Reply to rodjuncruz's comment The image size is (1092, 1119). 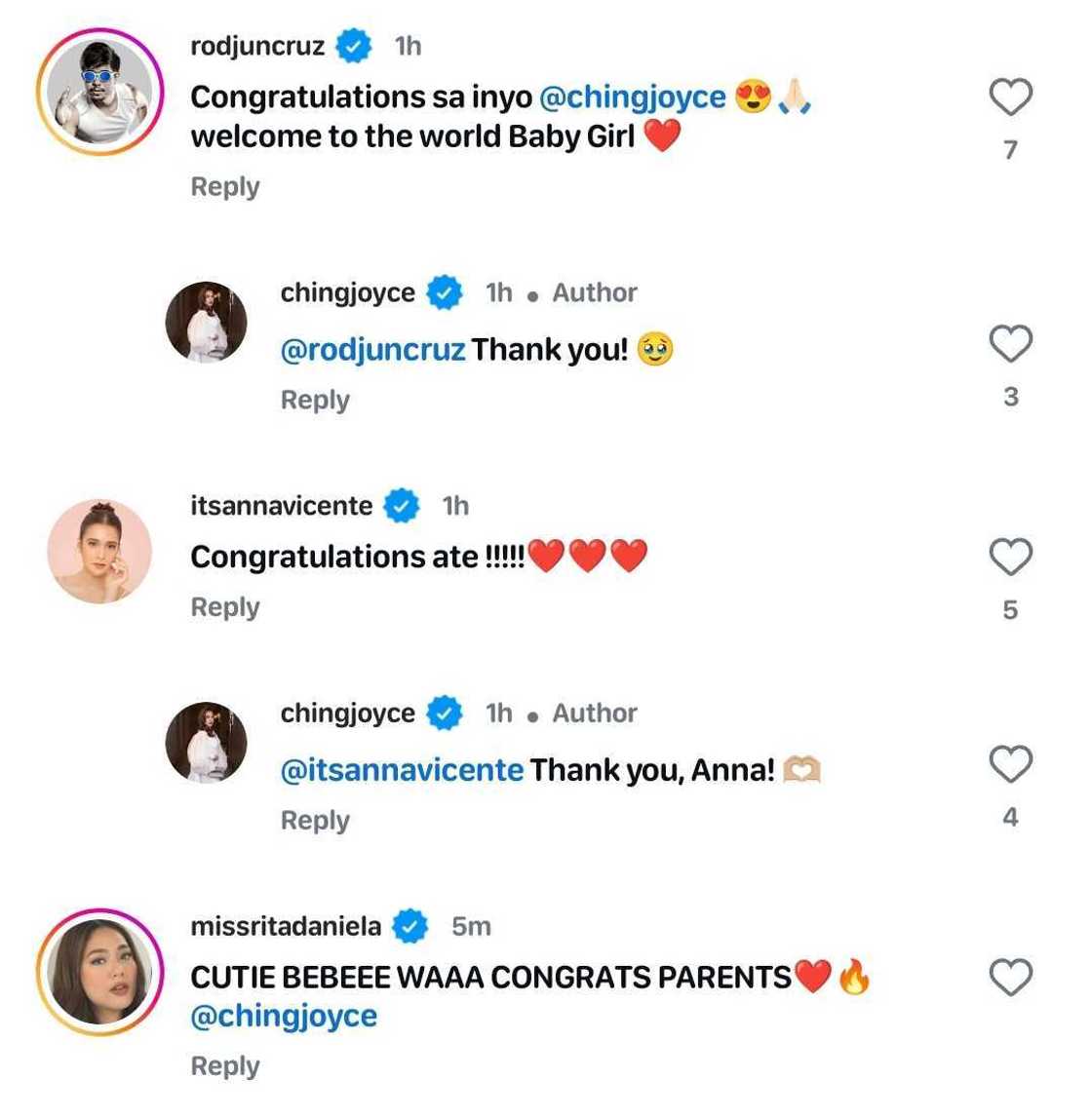(x=225, y=187)
